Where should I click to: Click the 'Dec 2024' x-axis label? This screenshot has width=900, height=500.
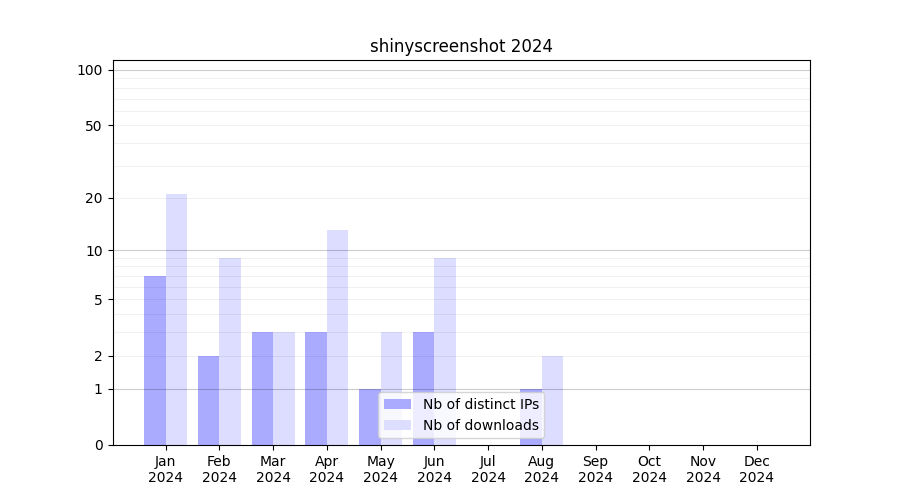coord(756,469)
